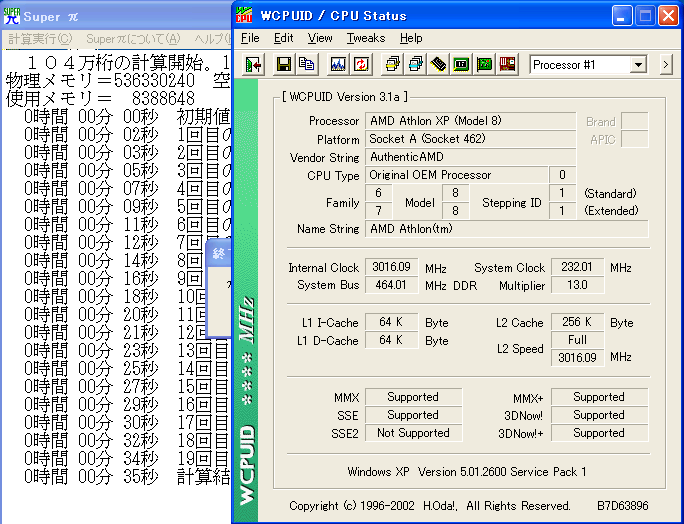This screenshot has height=524, width=684.
Task: Open the Tweaks menu
Action: [366, 38]
